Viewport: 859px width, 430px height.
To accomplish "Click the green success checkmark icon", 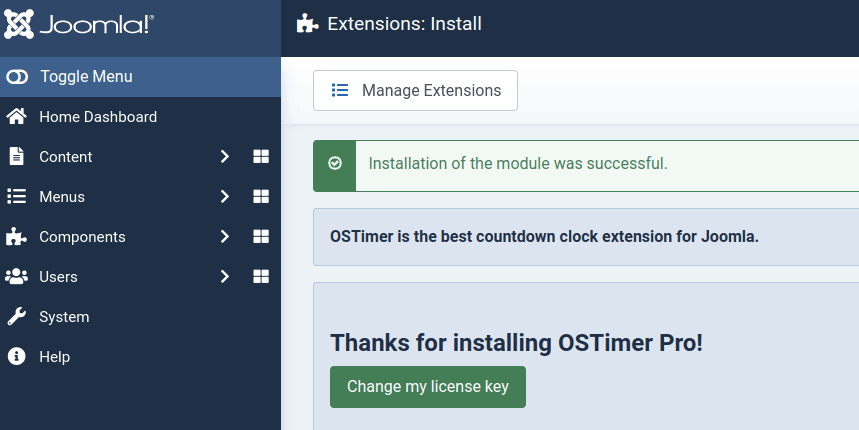I will click(335, 163).
